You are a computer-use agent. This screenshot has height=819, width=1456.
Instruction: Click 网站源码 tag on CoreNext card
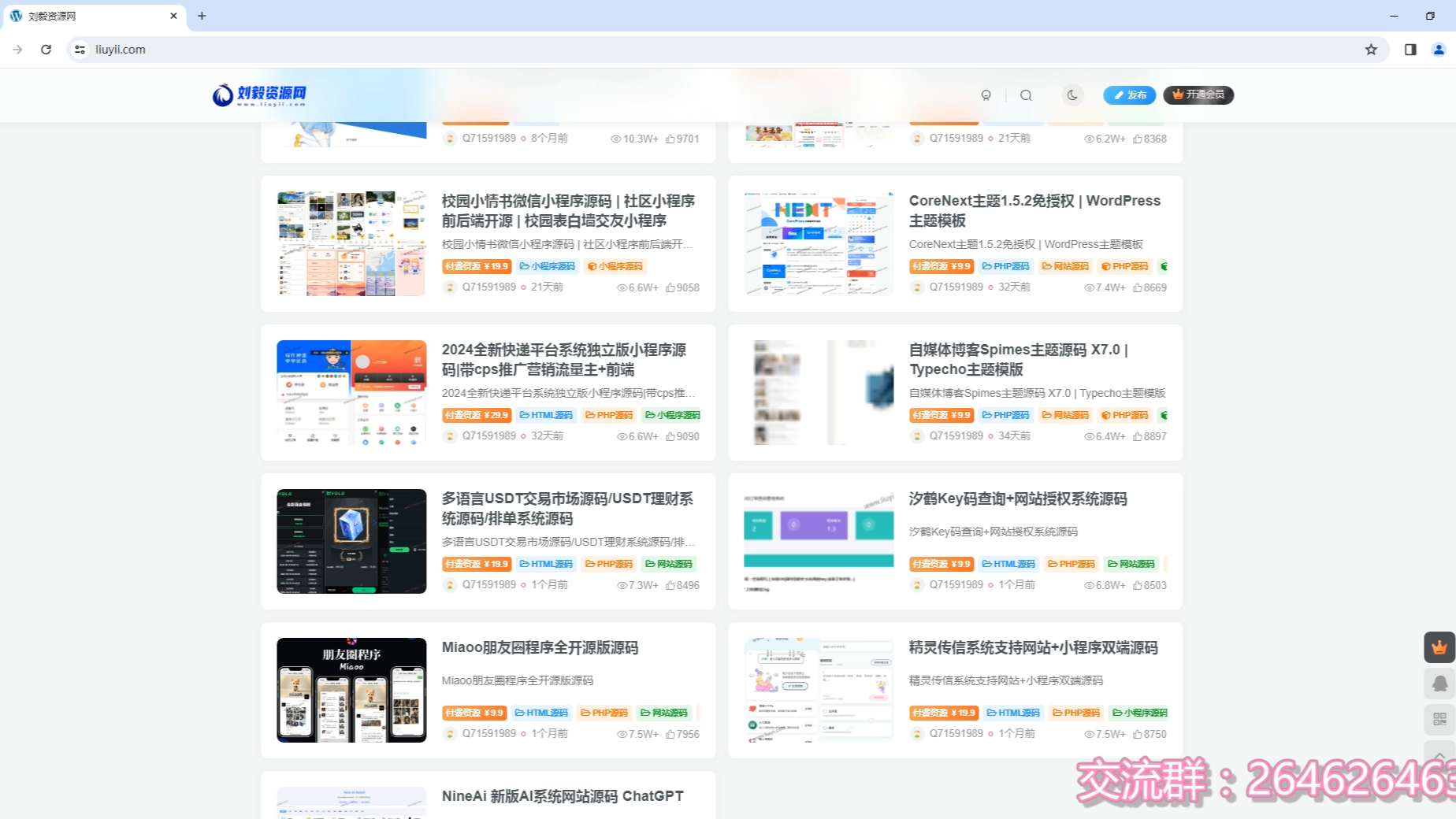pos(1065,266)
